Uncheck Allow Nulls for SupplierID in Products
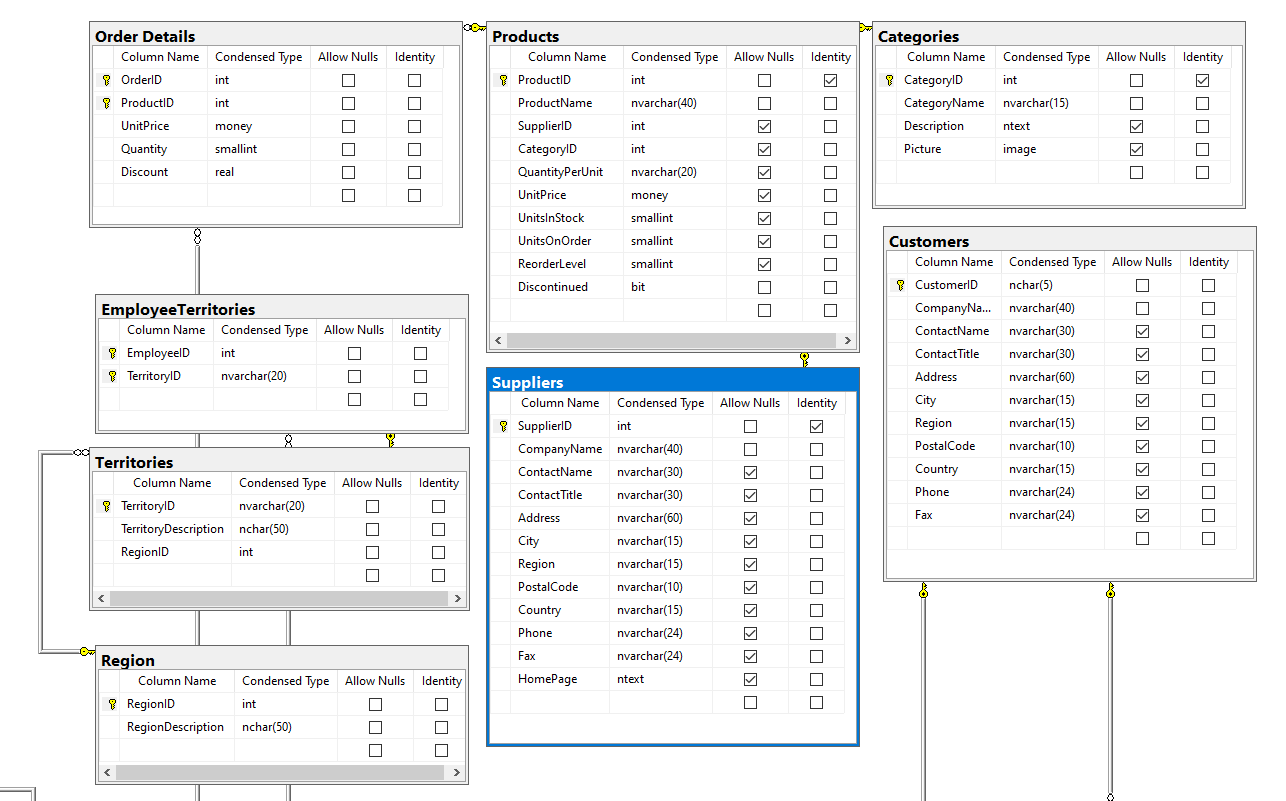This screenshot has height=801, width=1286. coord(764,126)
